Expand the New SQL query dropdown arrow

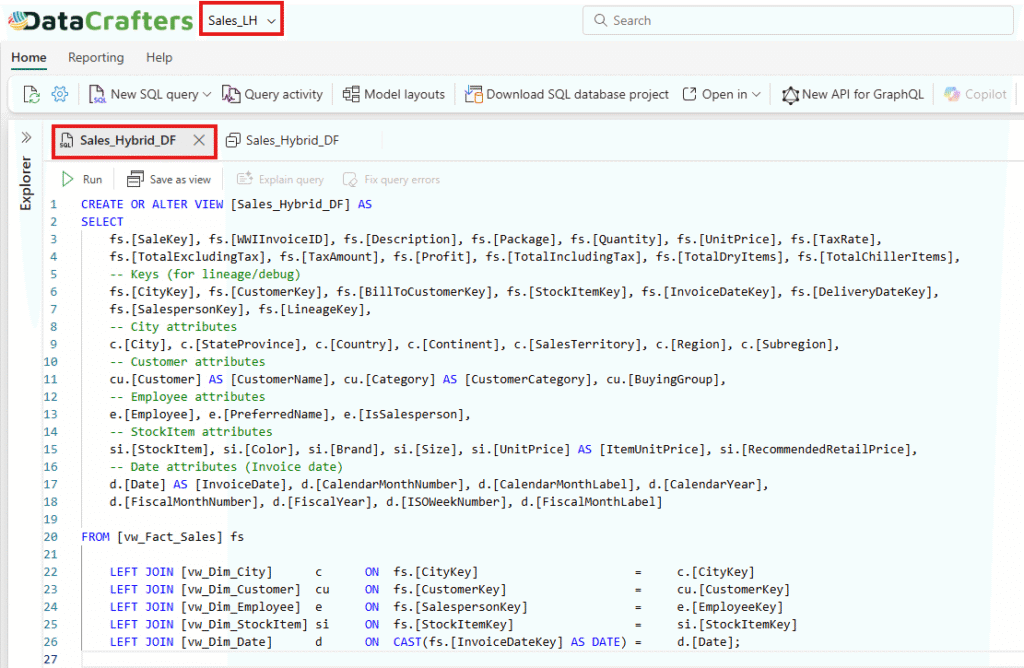pos(207,94)
